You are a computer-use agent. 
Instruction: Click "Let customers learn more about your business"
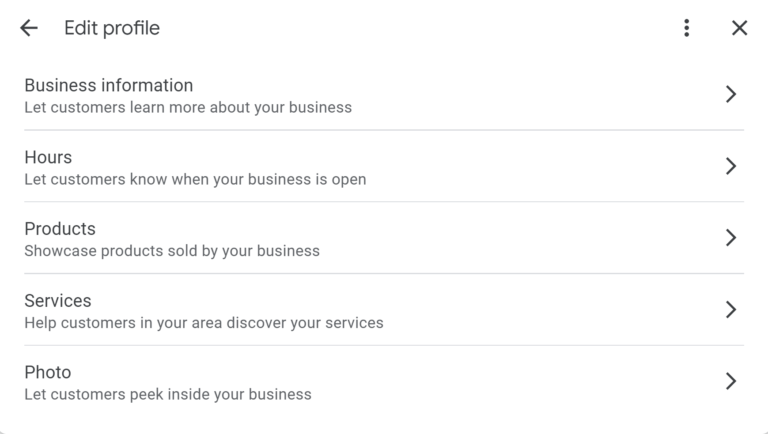[188, 107]
